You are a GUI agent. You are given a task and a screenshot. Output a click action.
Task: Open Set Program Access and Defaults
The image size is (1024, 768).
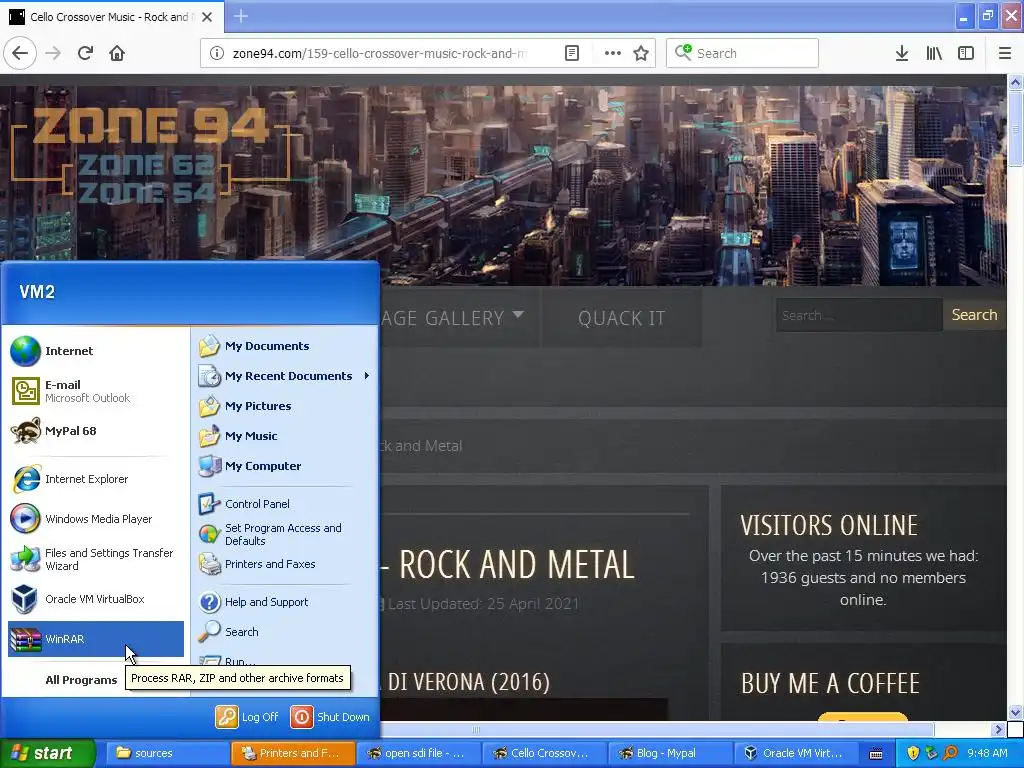coord(285,534)
